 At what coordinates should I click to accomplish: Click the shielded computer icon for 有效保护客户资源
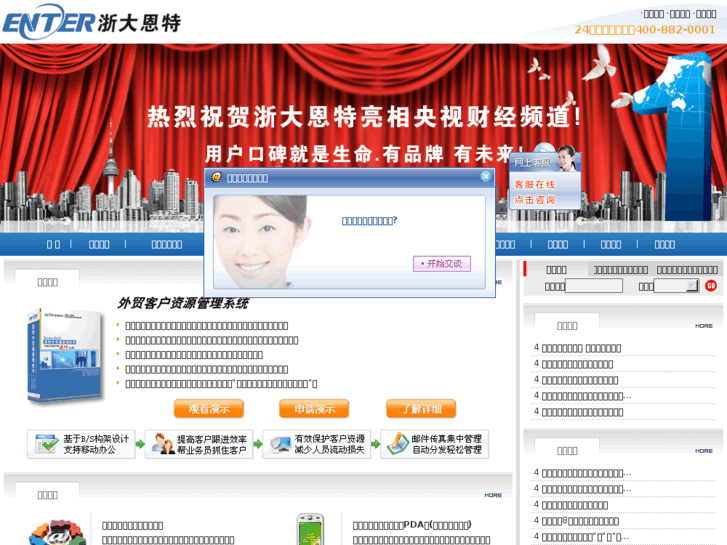click(x=281, y=444)
